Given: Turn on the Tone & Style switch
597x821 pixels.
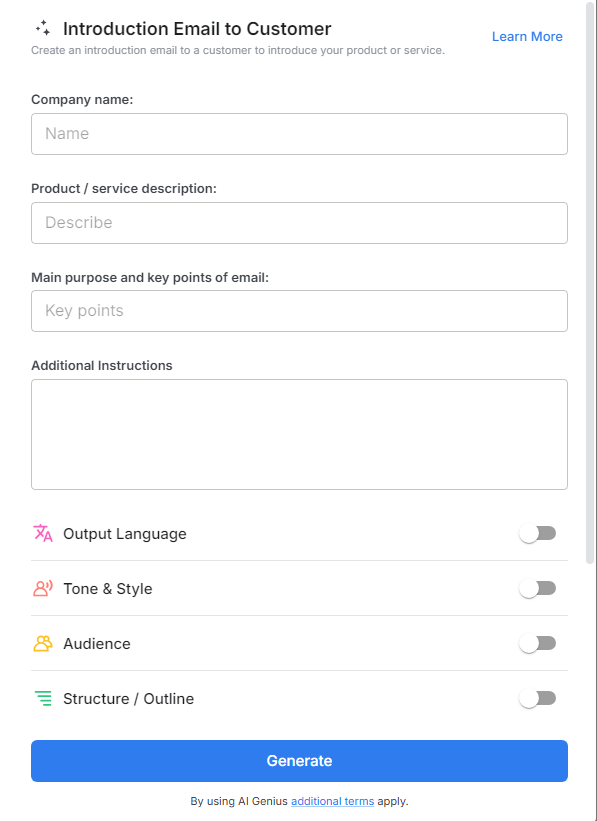Looking at the screenshot, I should 537,588.
